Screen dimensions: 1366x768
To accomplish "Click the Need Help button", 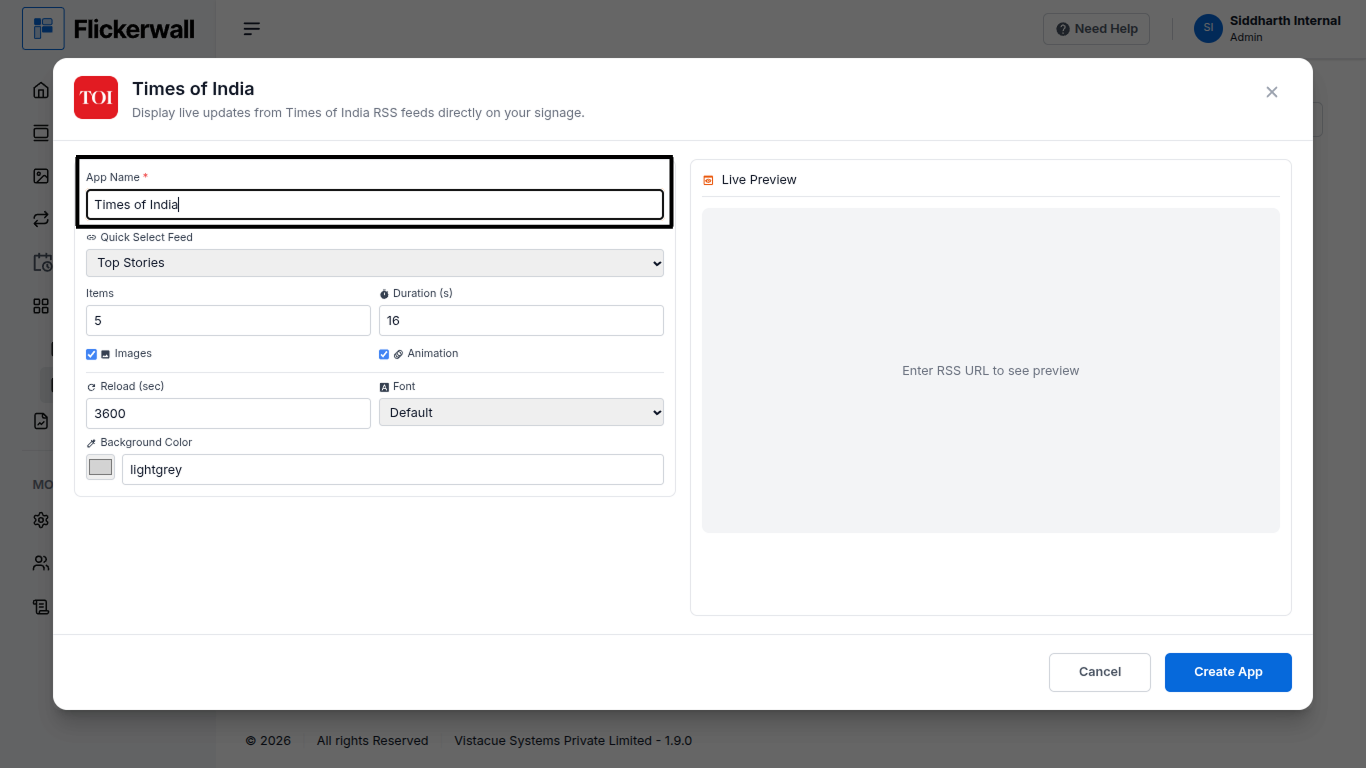I will [1097, 29].
